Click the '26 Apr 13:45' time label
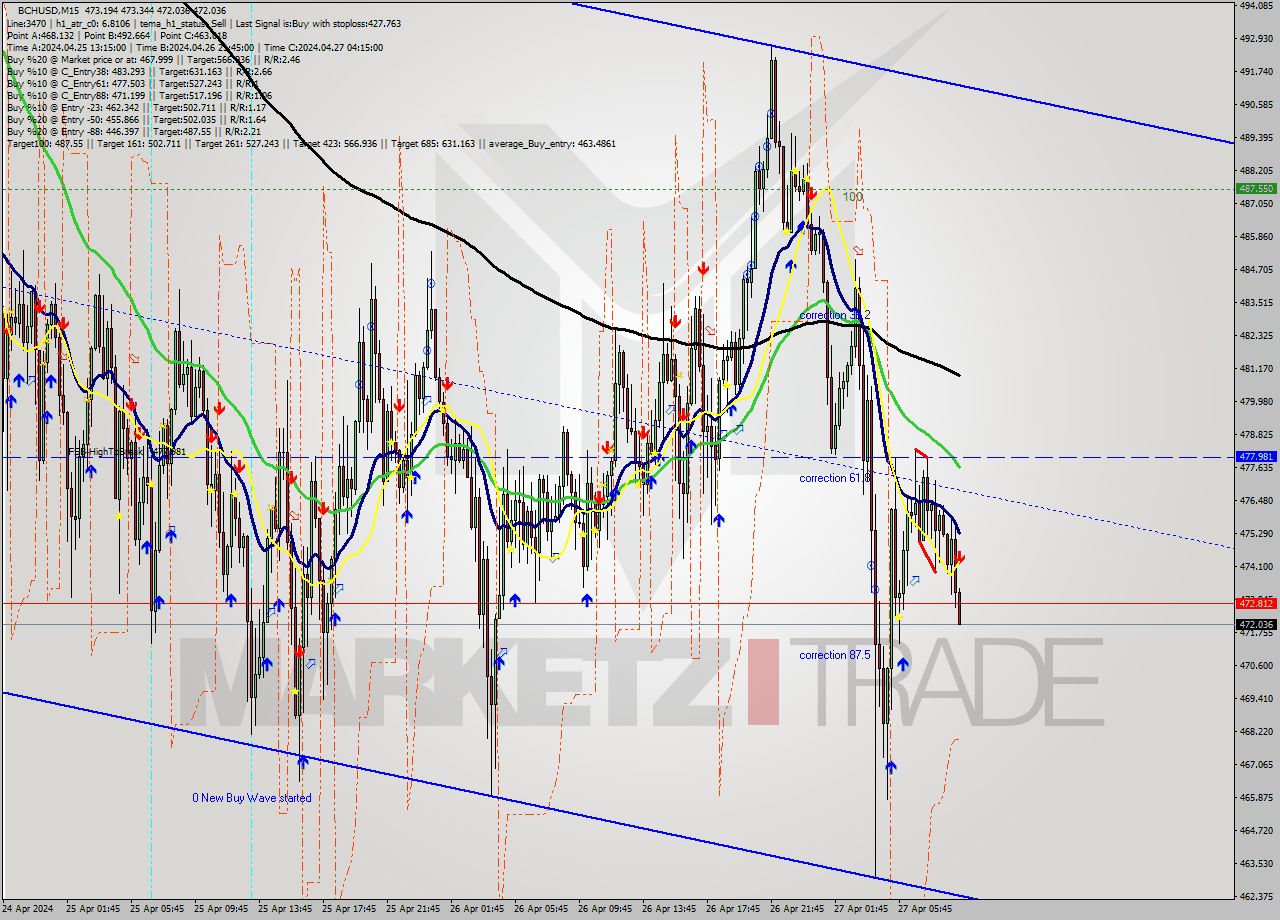Viewport: 1280px width, 920px height. pyautogui.click(x=670, y=910)
